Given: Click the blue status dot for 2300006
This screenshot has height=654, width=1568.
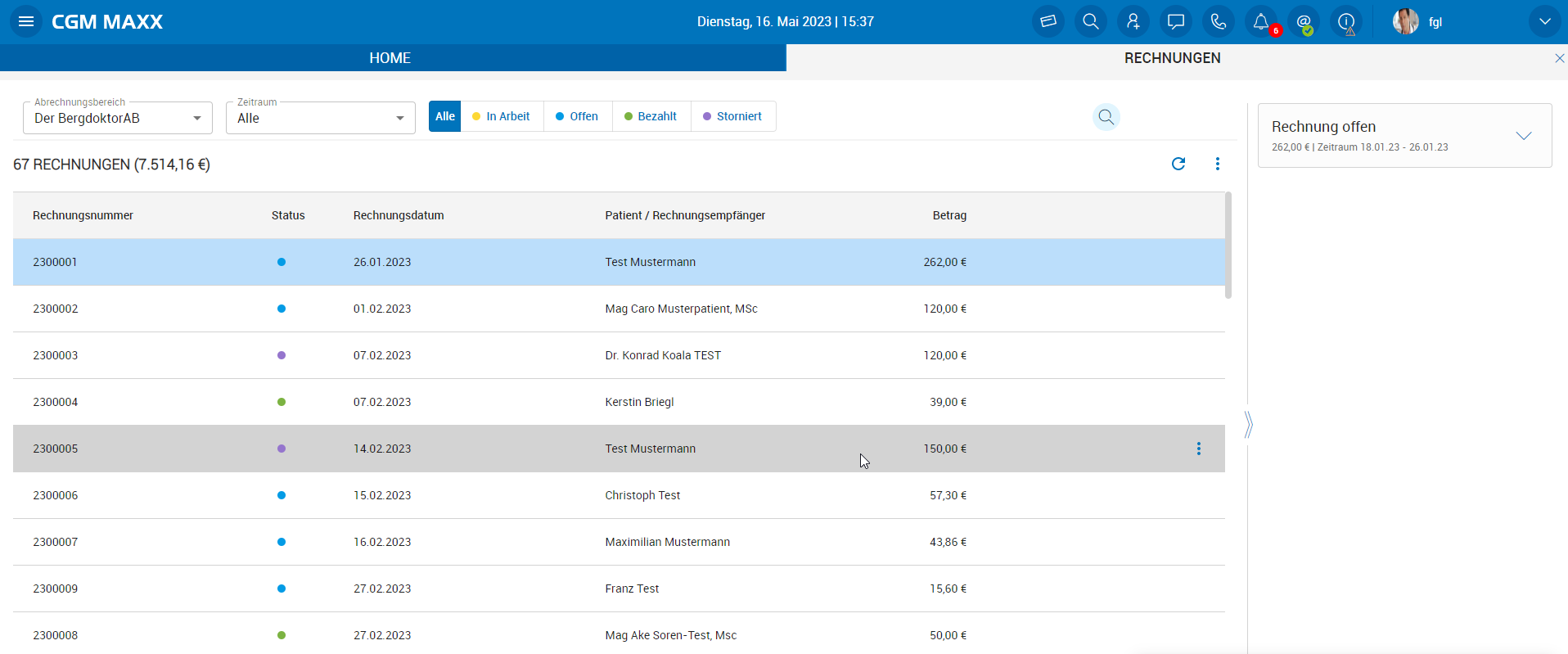Looking at the screenshot, I should (282, 495).
